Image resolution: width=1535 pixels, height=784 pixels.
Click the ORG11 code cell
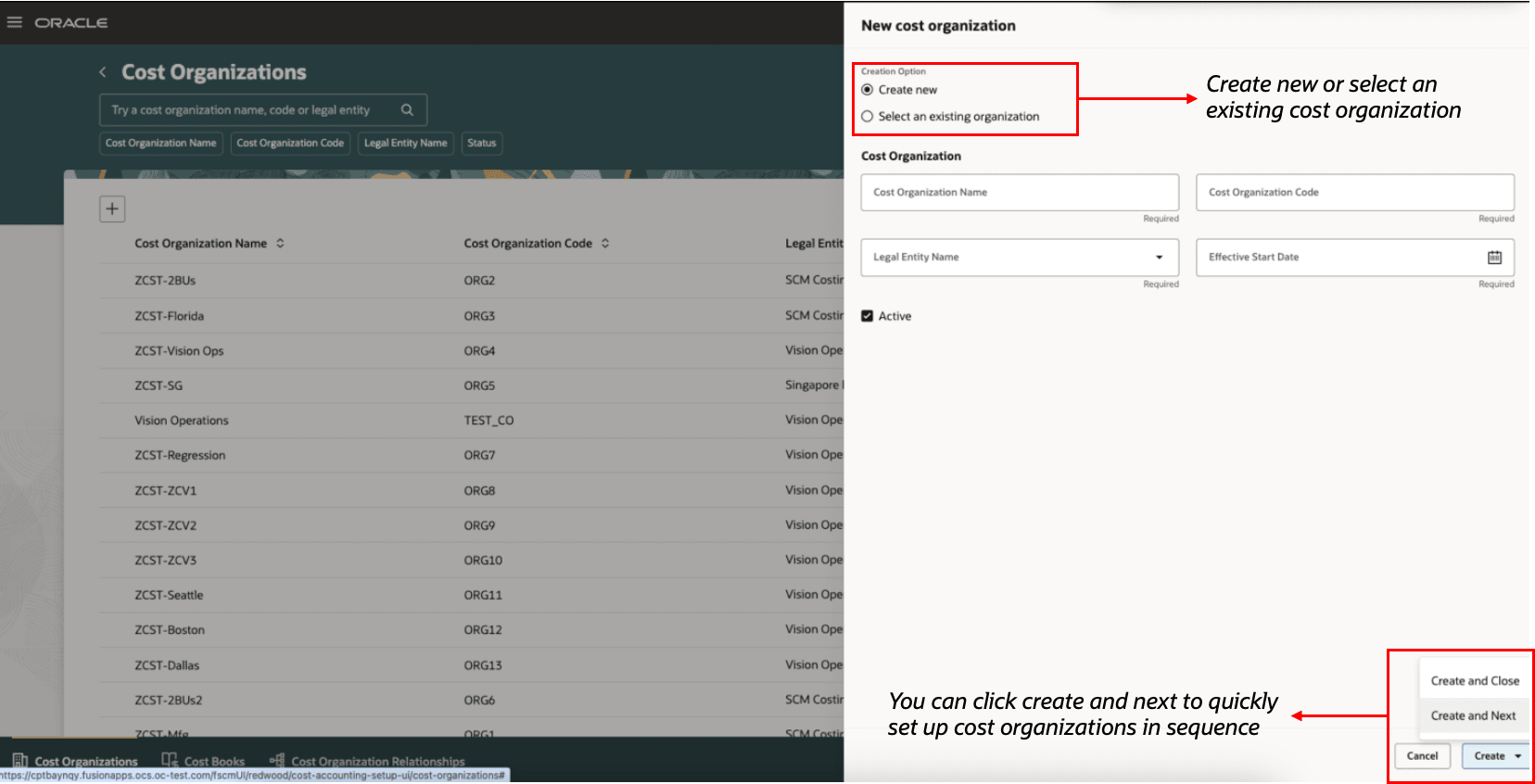coord(483,596)
